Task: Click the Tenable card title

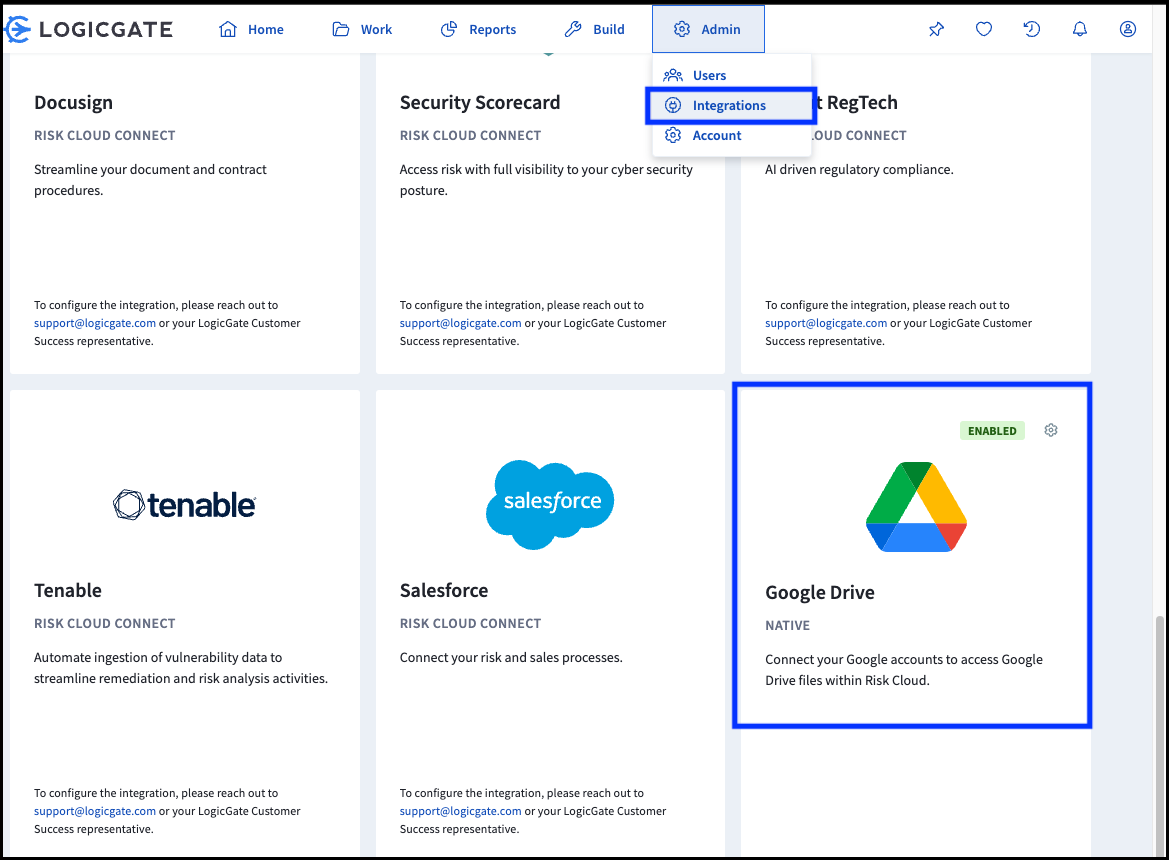Action: tap(68, 590)
